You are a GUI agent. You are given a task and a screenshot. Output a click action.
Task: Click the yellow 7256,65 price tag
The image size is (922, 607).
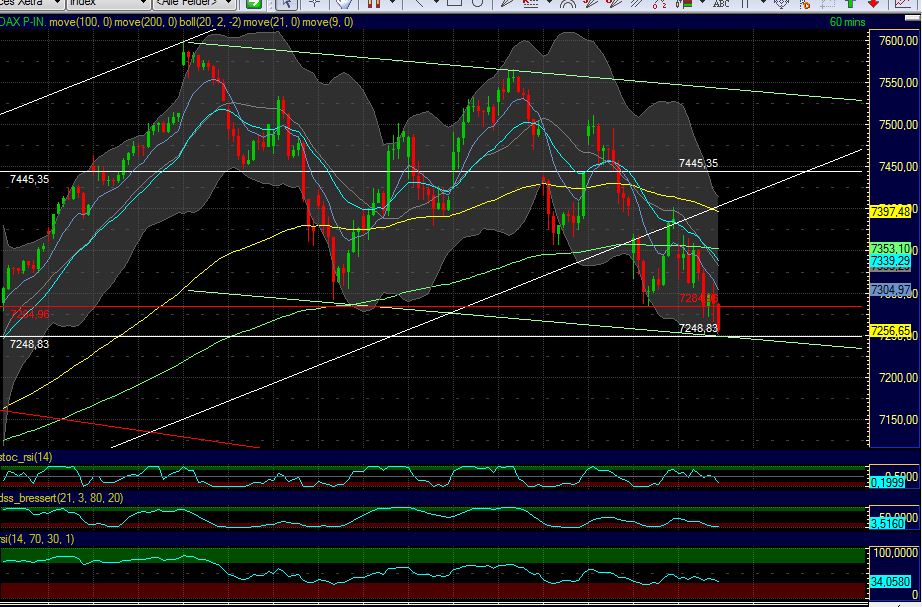tap(891, 331)
